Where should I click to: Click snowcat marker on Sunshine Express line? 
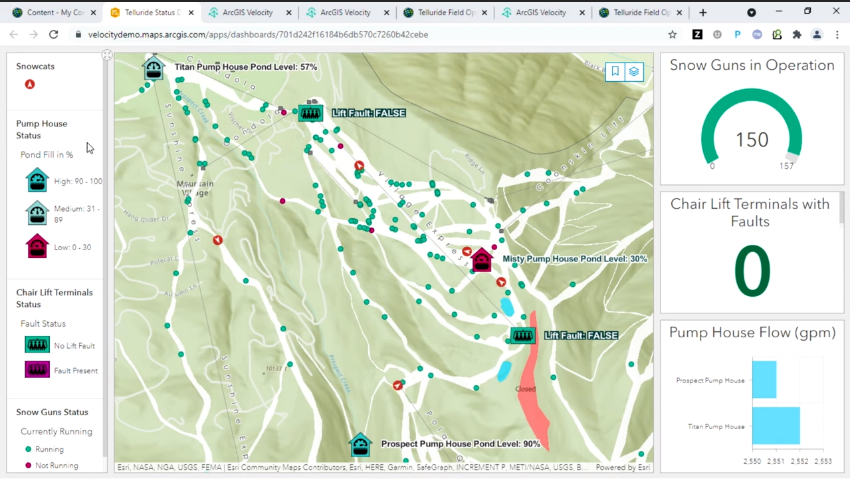(217, 240)
